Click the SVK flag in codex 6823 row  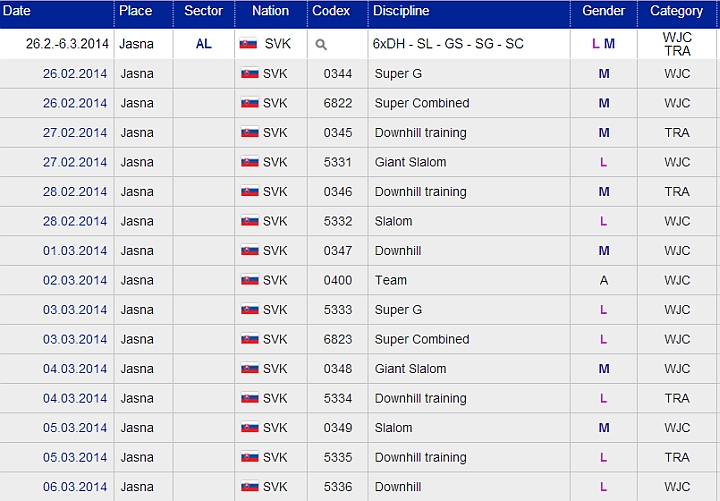coord(250,339)
